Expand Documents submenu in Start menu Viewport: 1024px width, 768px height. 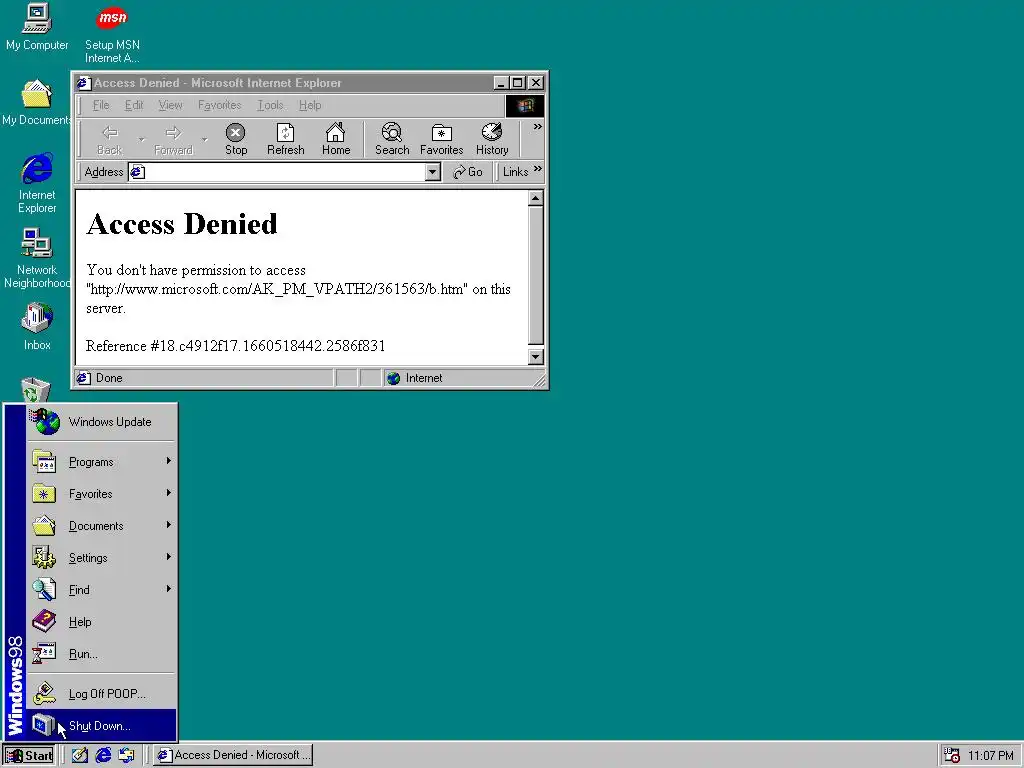pyautogui.click(x=101, y=526)
